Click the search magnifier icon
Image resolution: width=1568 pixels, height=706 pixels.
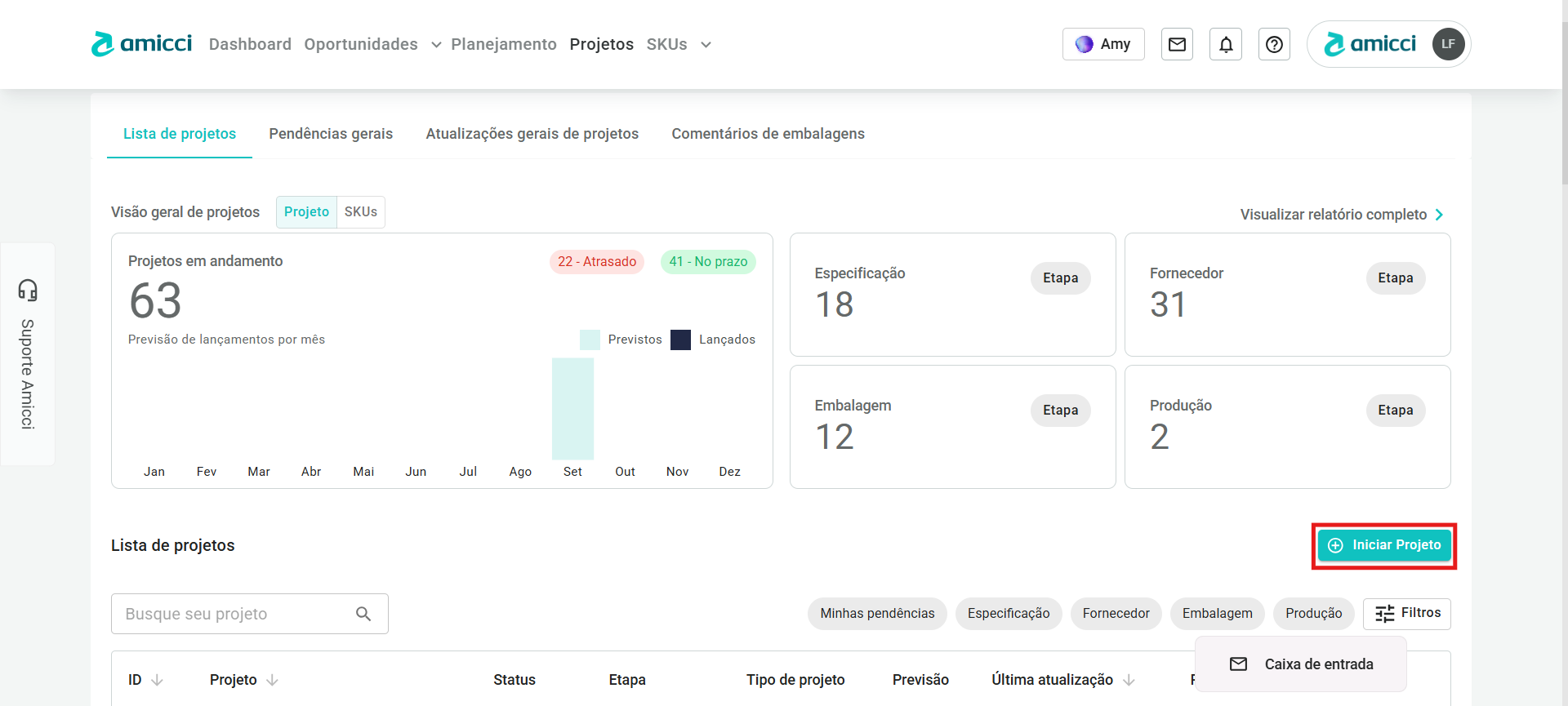click(363, 614)
